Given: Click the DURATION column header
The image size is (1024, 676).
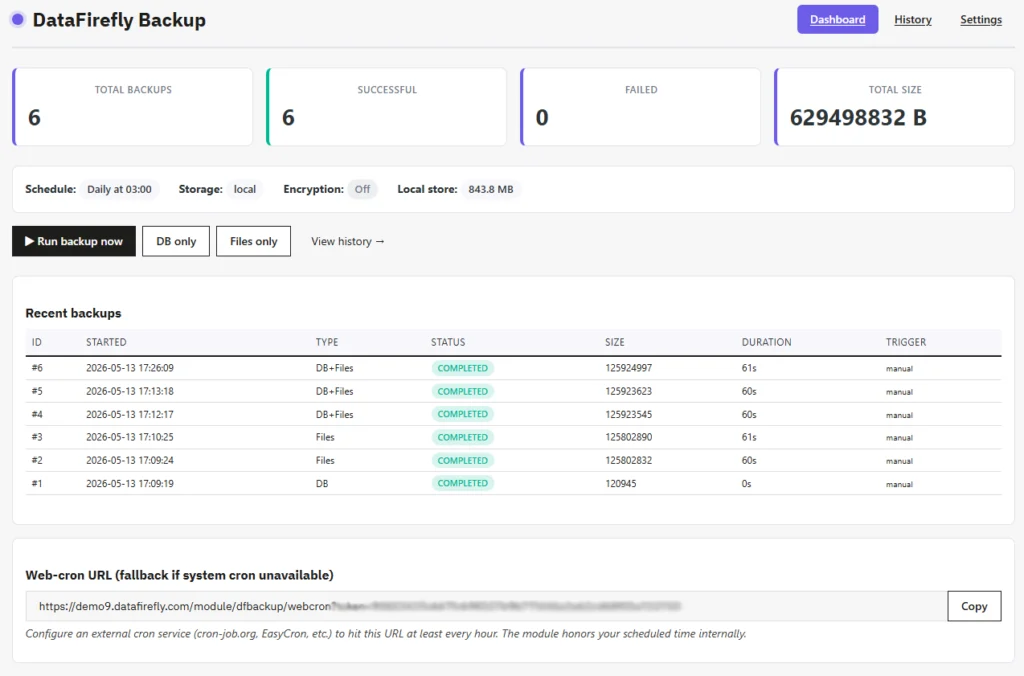Looking at the screenshot, I should click(766, 342).
